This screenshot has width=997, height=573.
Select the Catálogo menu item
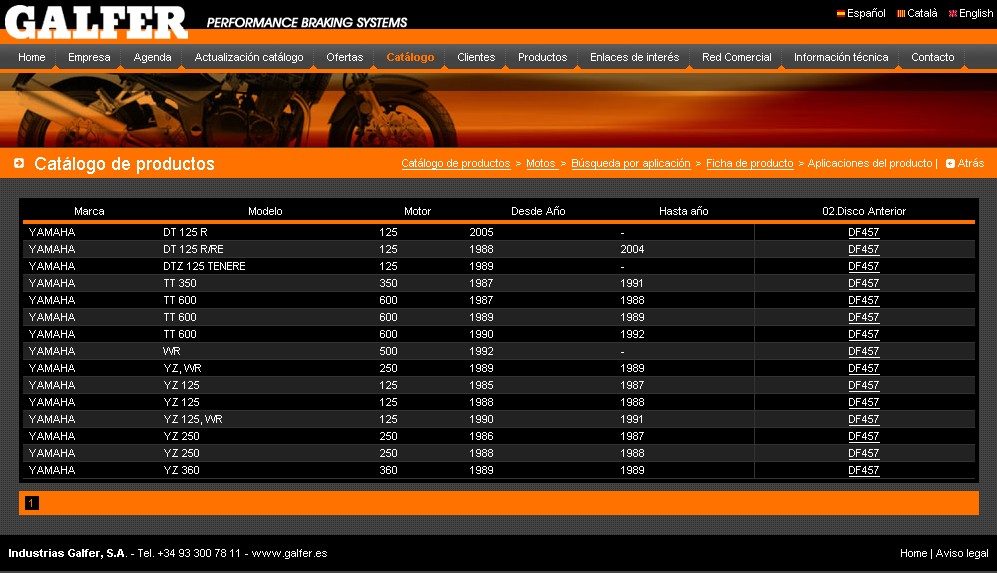point(410,57)
